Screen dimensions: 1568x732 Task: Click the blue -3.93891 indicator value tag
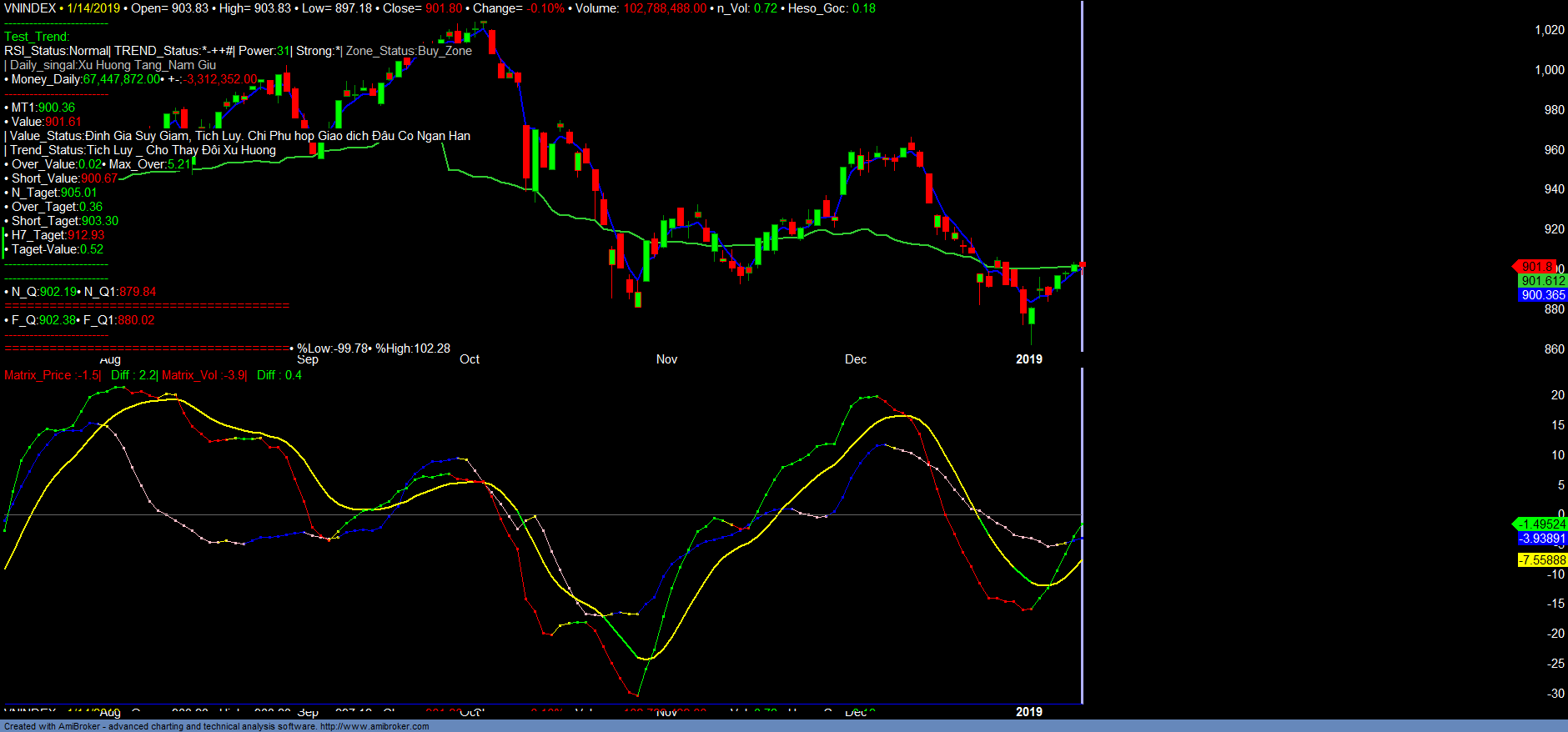click(x=1541, y=539)
